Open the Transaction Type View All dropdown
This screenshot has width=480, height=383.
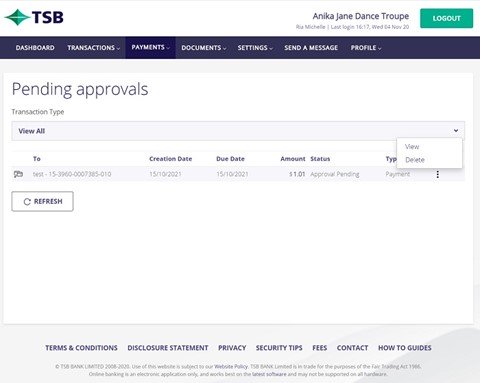tap(238, 131)
